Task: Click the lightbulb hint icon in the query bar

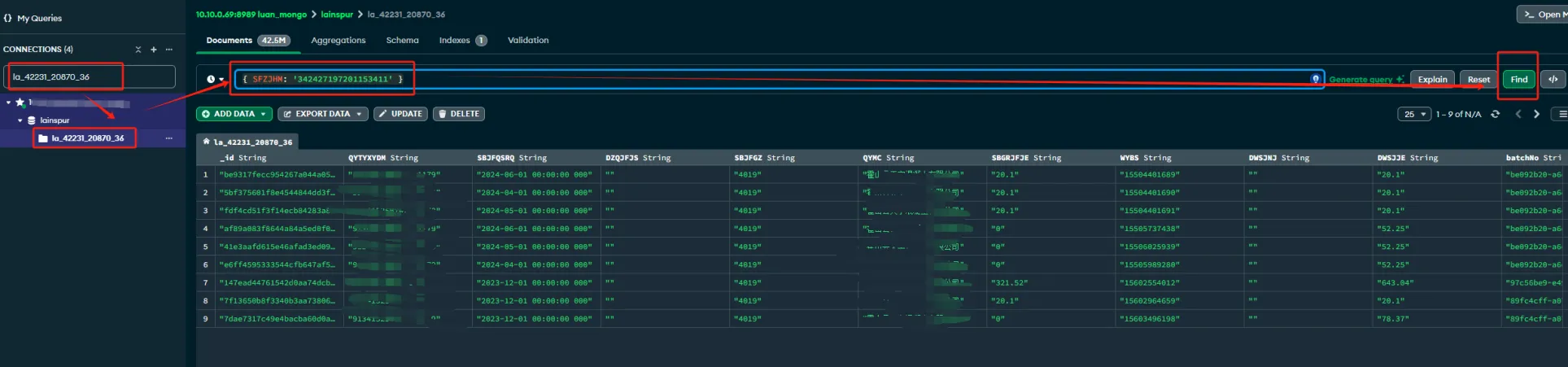Action: pyautogui.click(x=1315, y=79)
